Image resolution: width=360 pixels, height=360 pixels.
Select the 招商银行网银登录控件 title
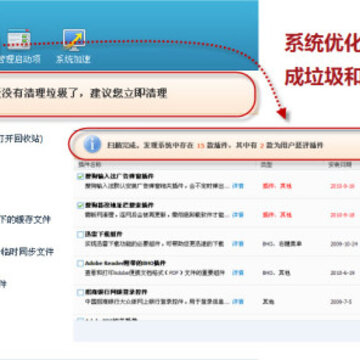coord(116,292)
